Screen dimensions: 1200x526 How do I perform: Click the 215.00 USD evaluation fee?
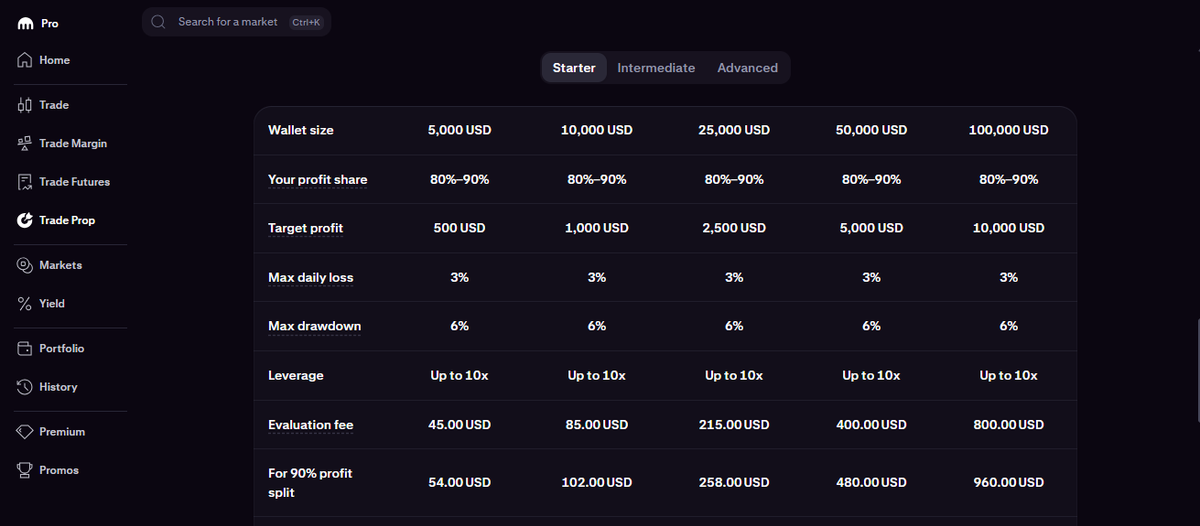(x=734, y=425)
